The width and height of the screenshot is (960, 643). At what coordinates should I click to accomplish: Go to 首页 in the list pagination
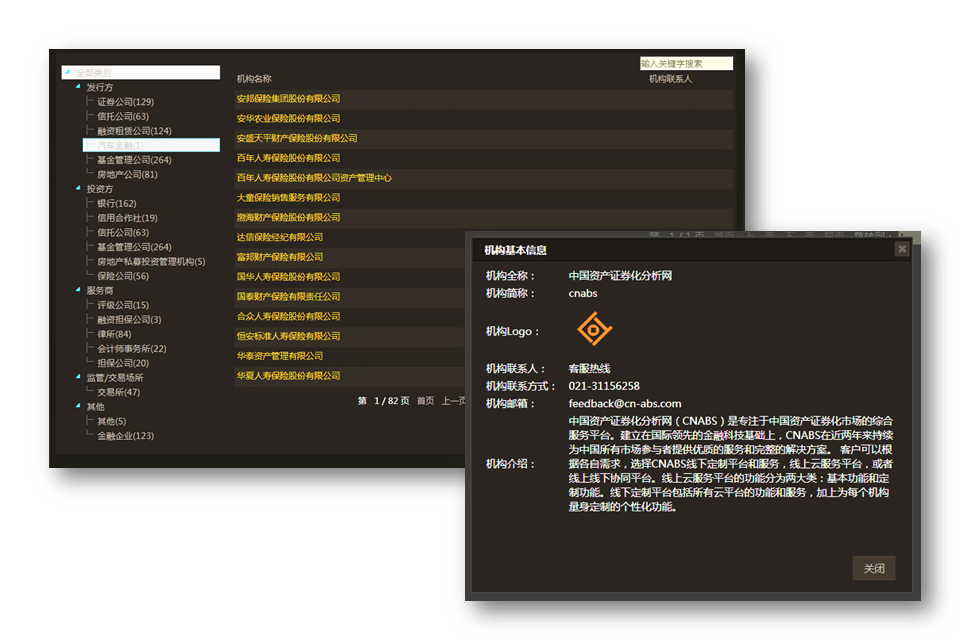(x=426, y=400)
